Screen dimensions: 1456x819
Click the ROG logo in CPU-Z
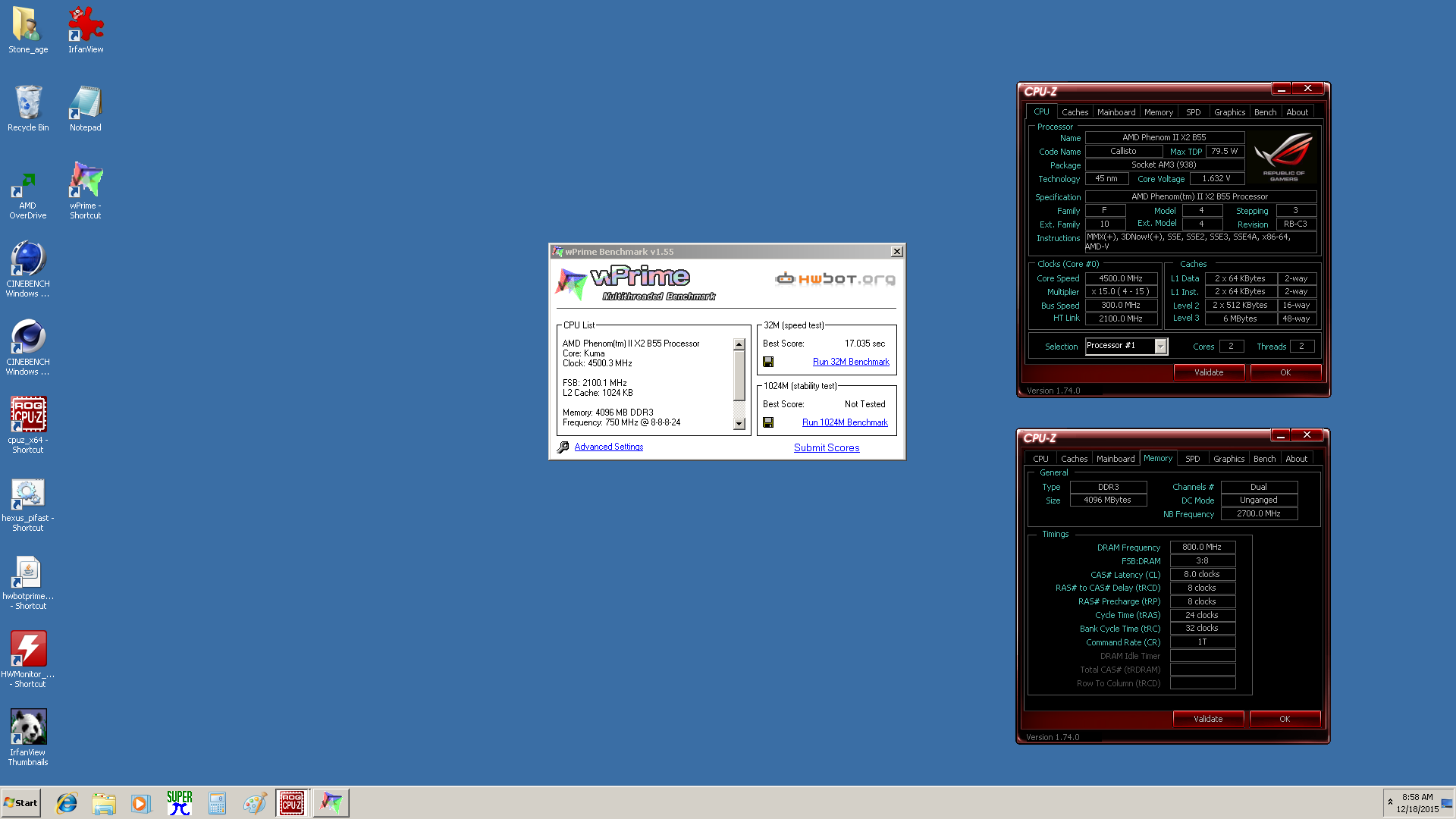point(1284,156)
